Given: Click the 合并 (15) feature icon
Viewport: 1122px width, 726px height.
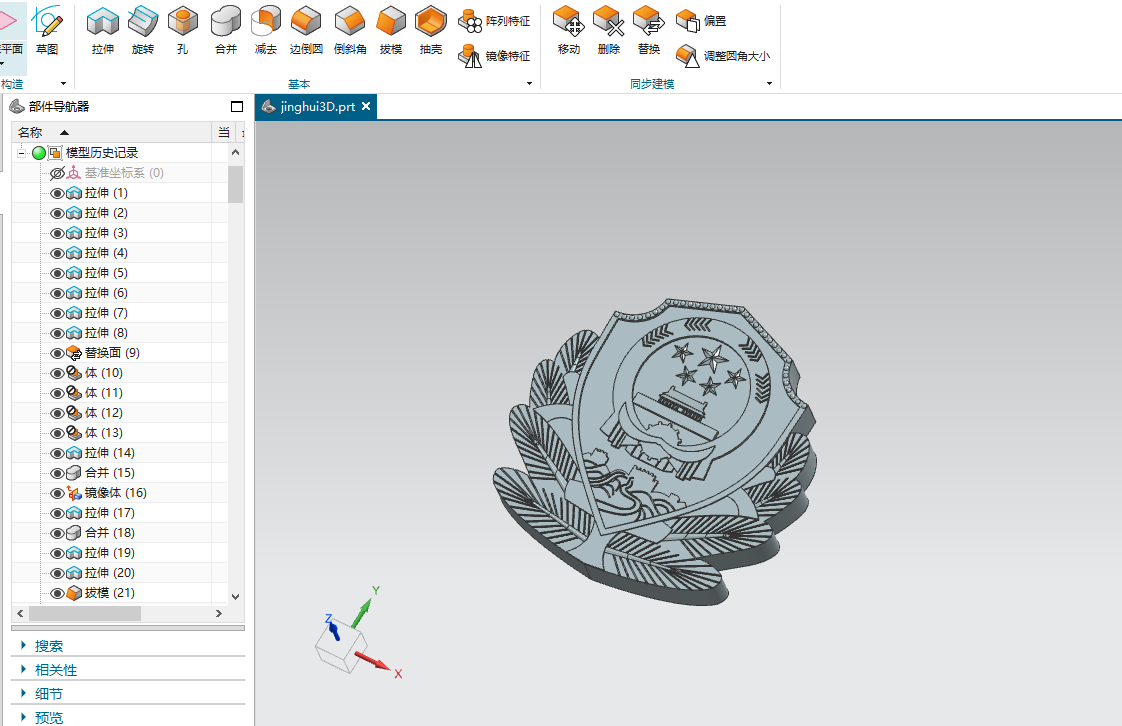Looking at the screenshot, I should point(74,473).
